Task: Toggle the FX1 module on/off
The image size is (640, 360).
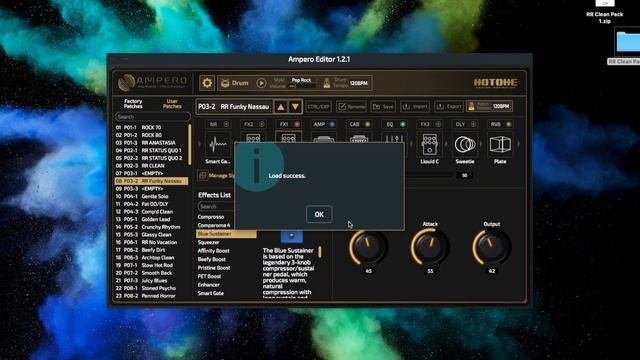Action: pyautogui.click(x=297, y=124)
